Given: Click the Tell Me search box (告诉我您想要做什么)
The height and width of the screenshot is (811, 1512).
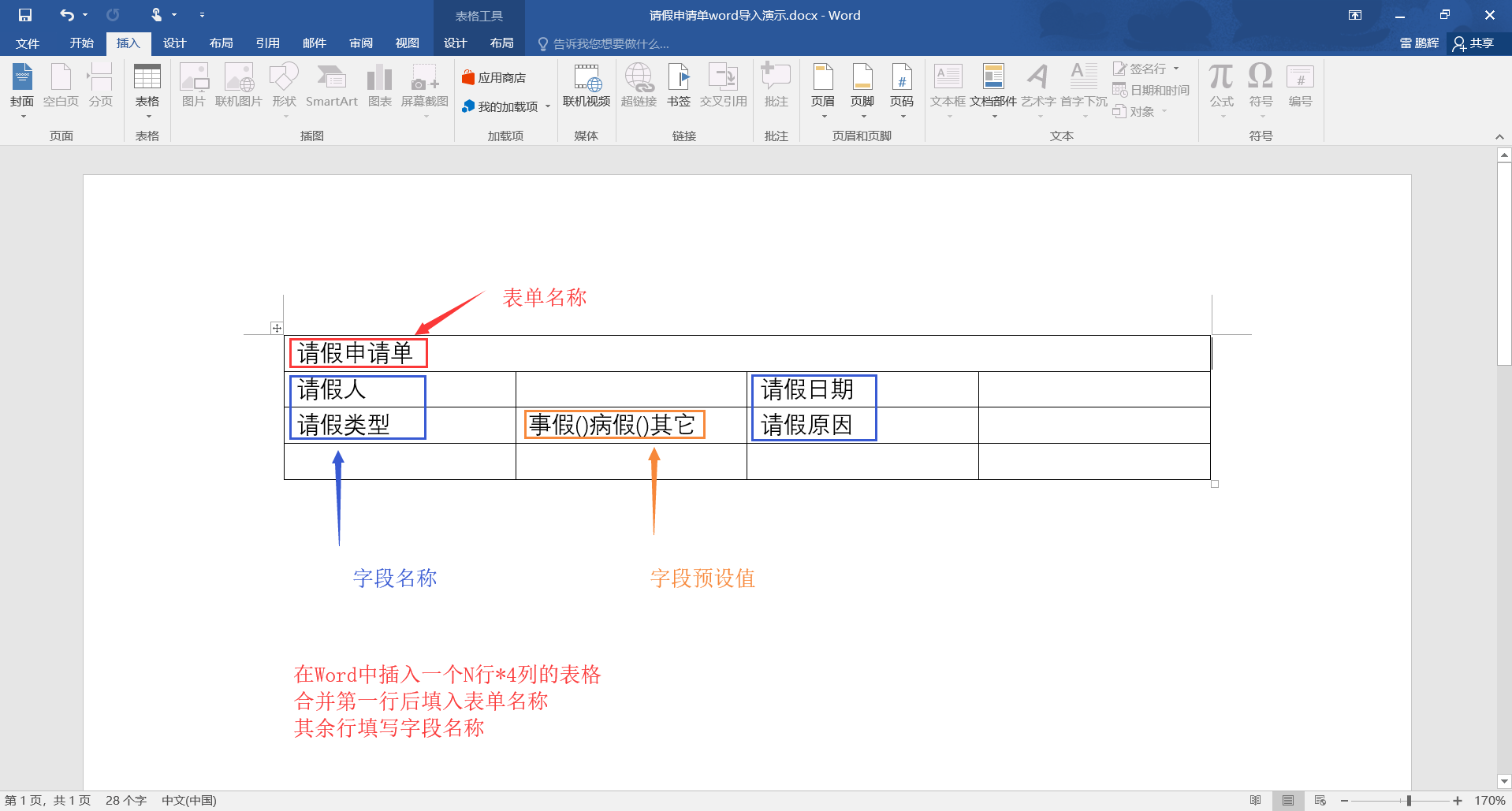Looking at the screenshot, I should click(x=604, y=43).
